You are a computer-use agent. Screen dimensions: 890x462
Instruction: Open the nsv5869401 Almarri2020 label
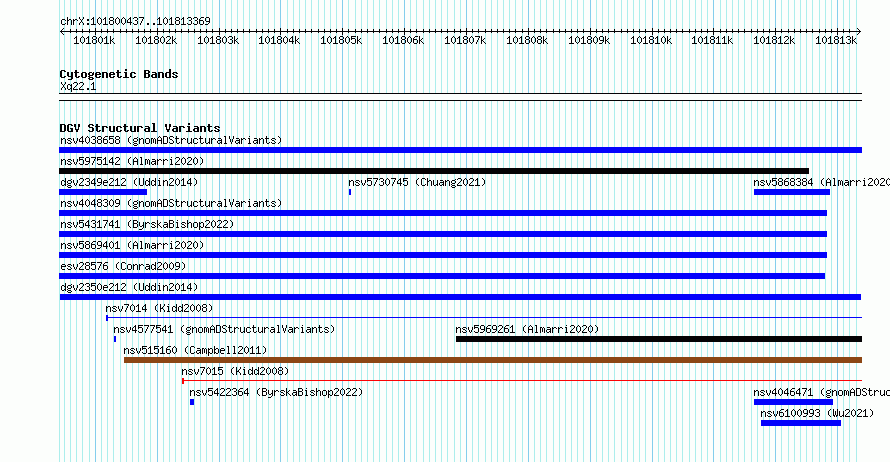pyautogui.click(x=132, y=245)
